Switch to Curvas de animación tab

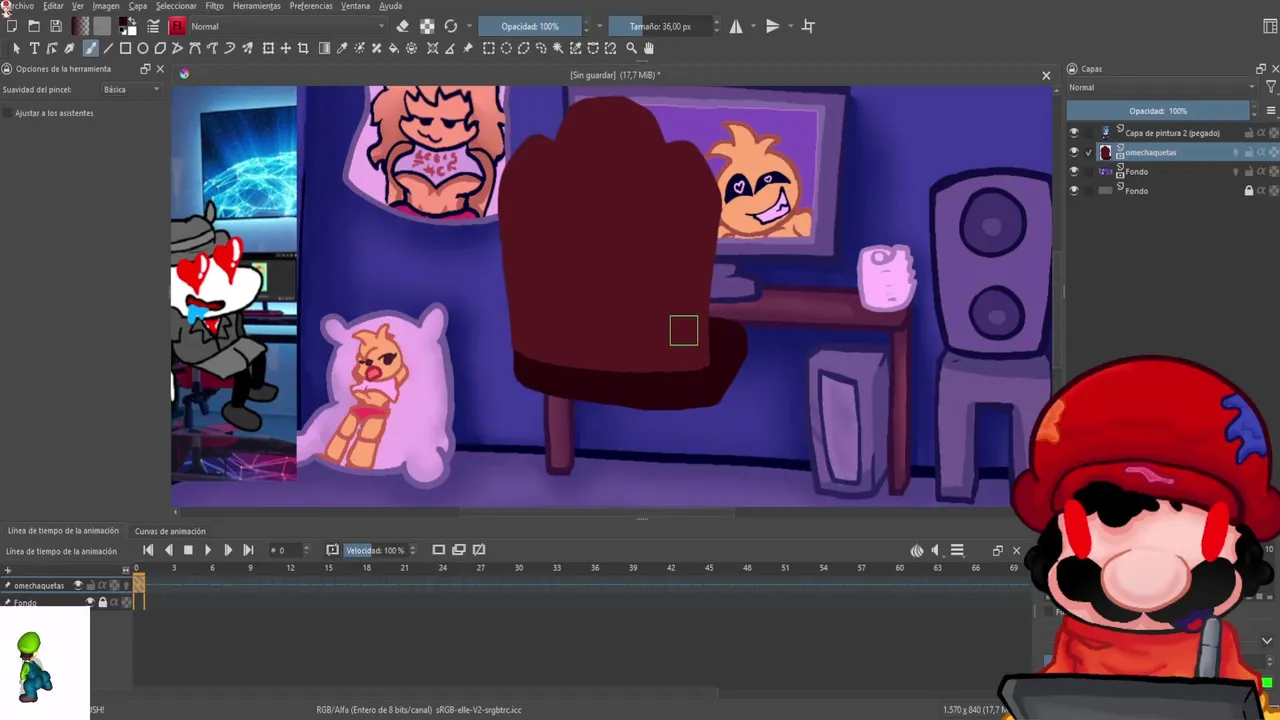pyautogui.click(x=170, y=531)
